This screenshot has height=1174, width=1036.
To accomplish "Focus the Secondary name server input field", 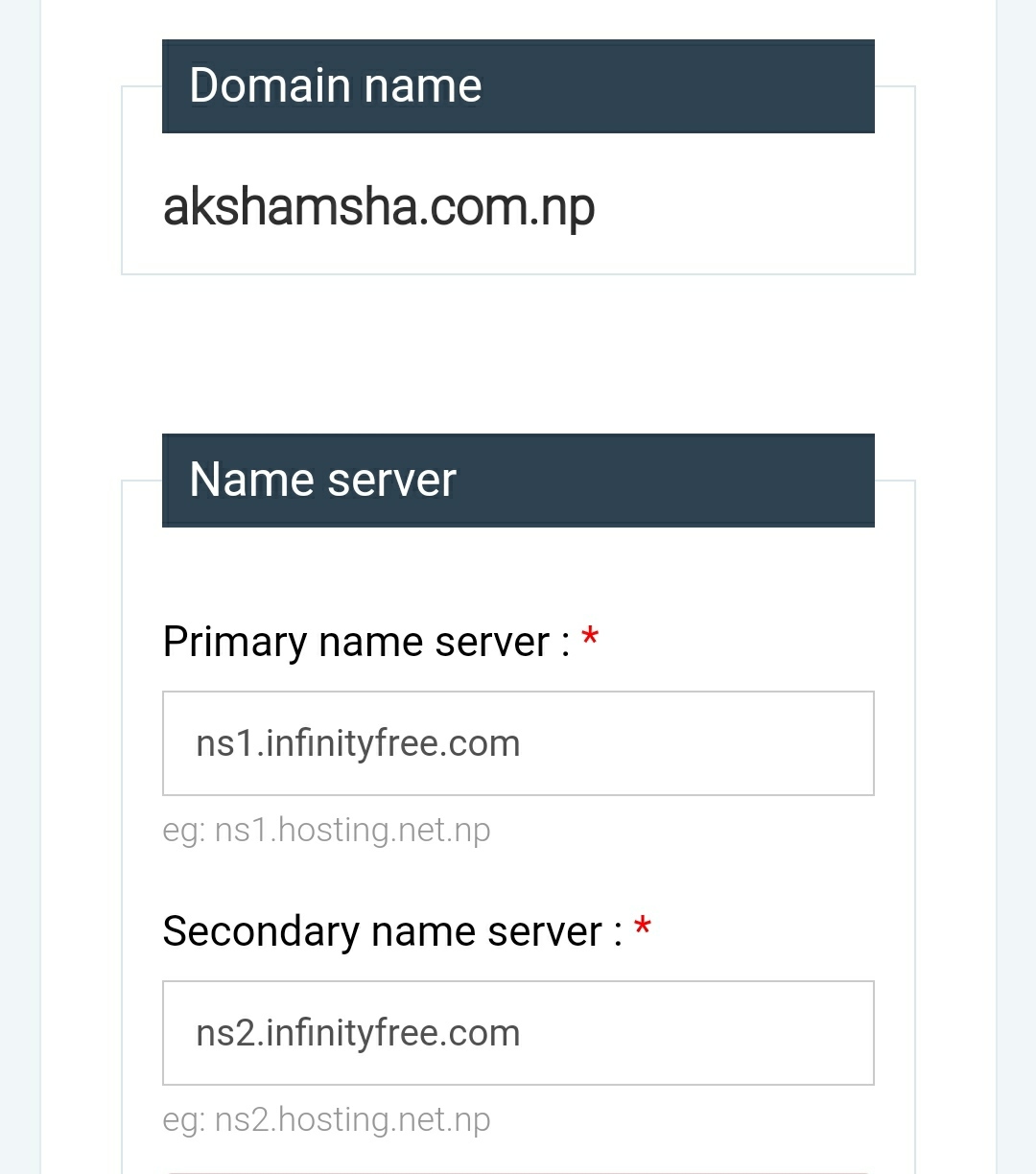I will 518,1033.
